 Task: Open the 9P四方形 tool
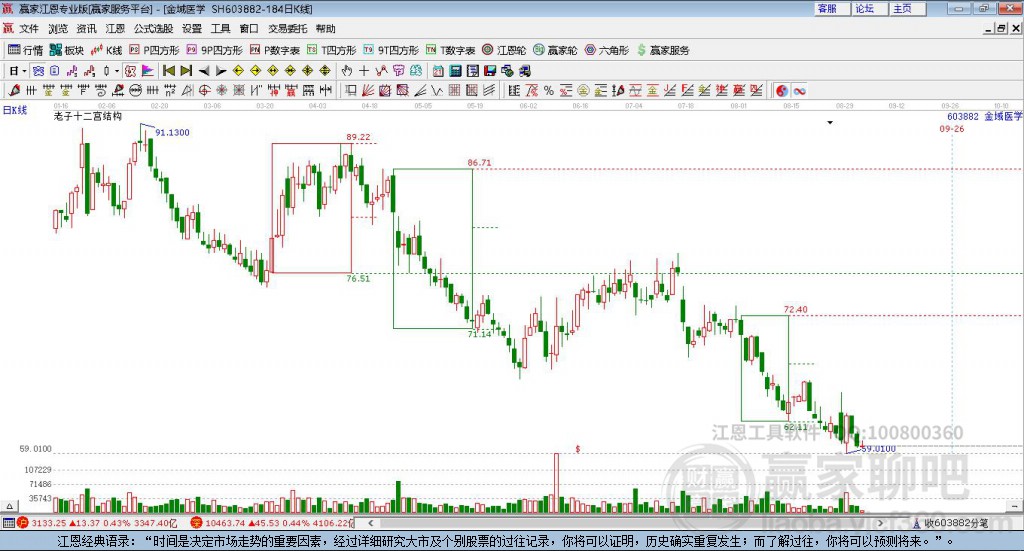pos(214,50)
